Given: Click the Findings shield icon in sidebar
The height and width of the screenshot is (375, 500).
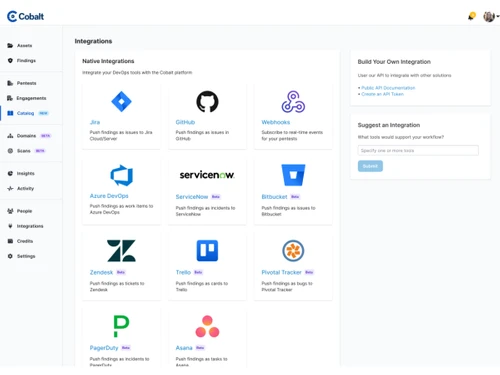Looking at the screenshot, I should (10, 60).
